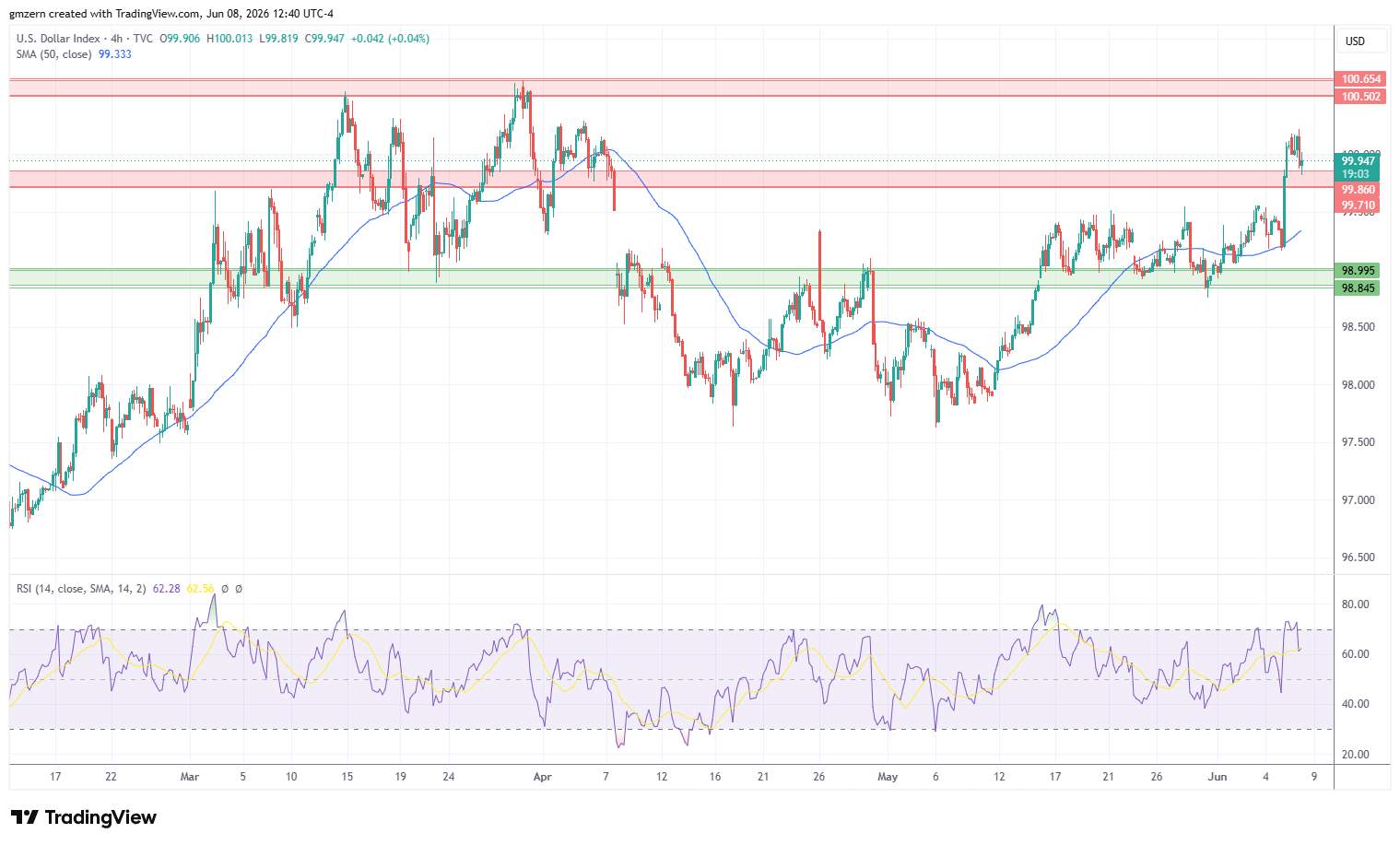The image size is (1400, 845).
Task: Click the Jun label on time axis
Action: click(x=1218, y=777)
